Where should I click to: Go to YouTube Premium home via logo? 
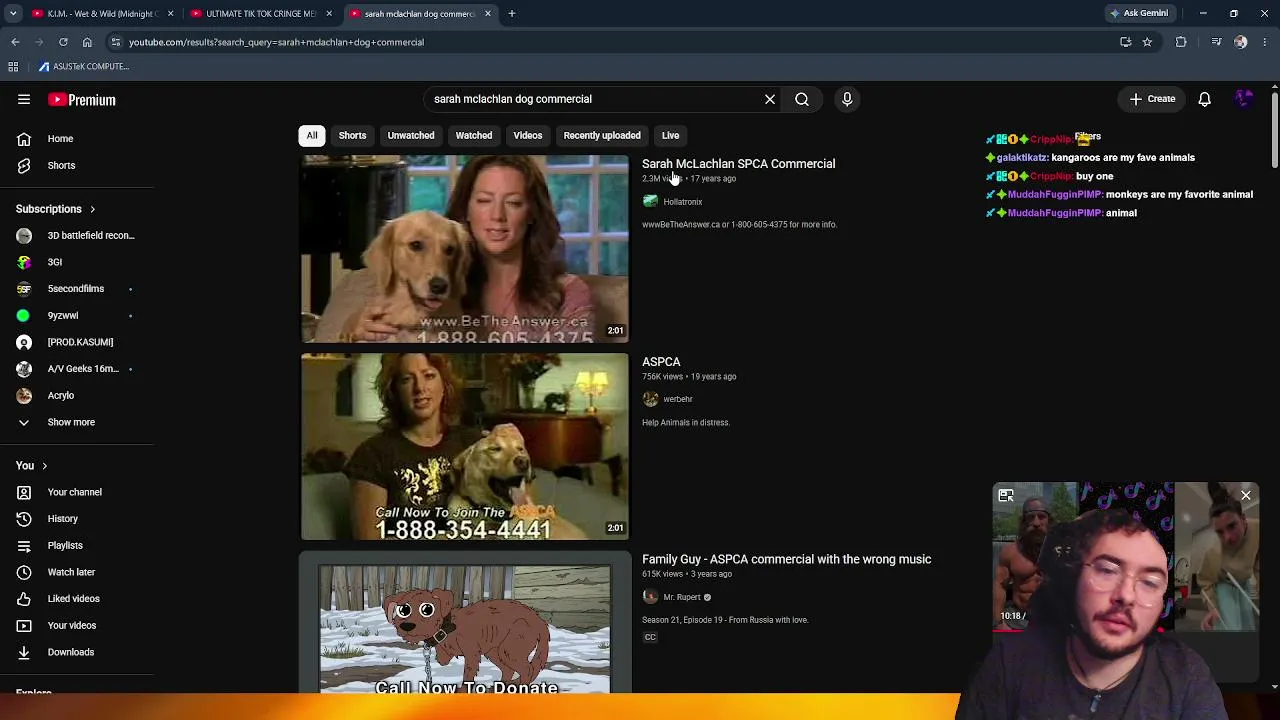82,100
